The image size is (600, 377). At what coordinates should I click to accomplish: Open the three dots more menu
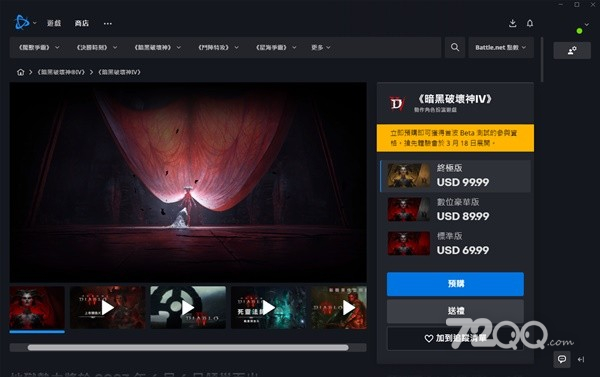[108, 23]
